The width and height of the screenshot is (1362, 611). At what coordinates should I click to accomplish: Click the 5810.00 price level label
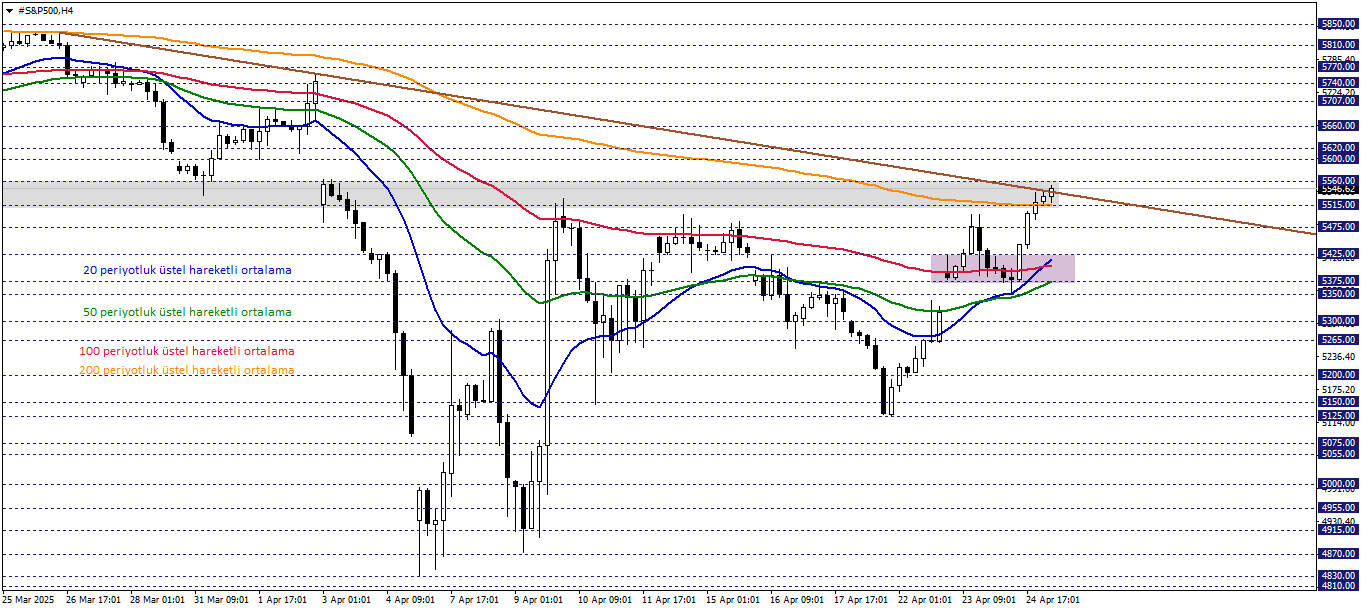(1338, 45)
